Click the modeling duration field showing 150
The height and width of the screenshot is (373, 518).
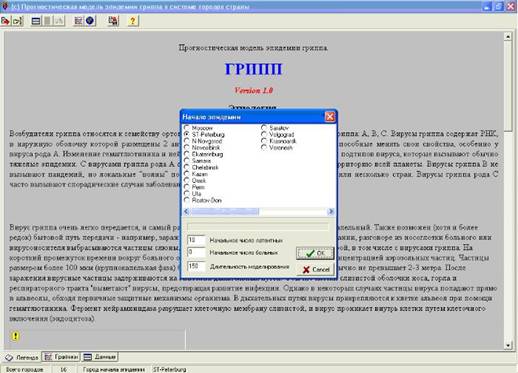tap(196, 266)
